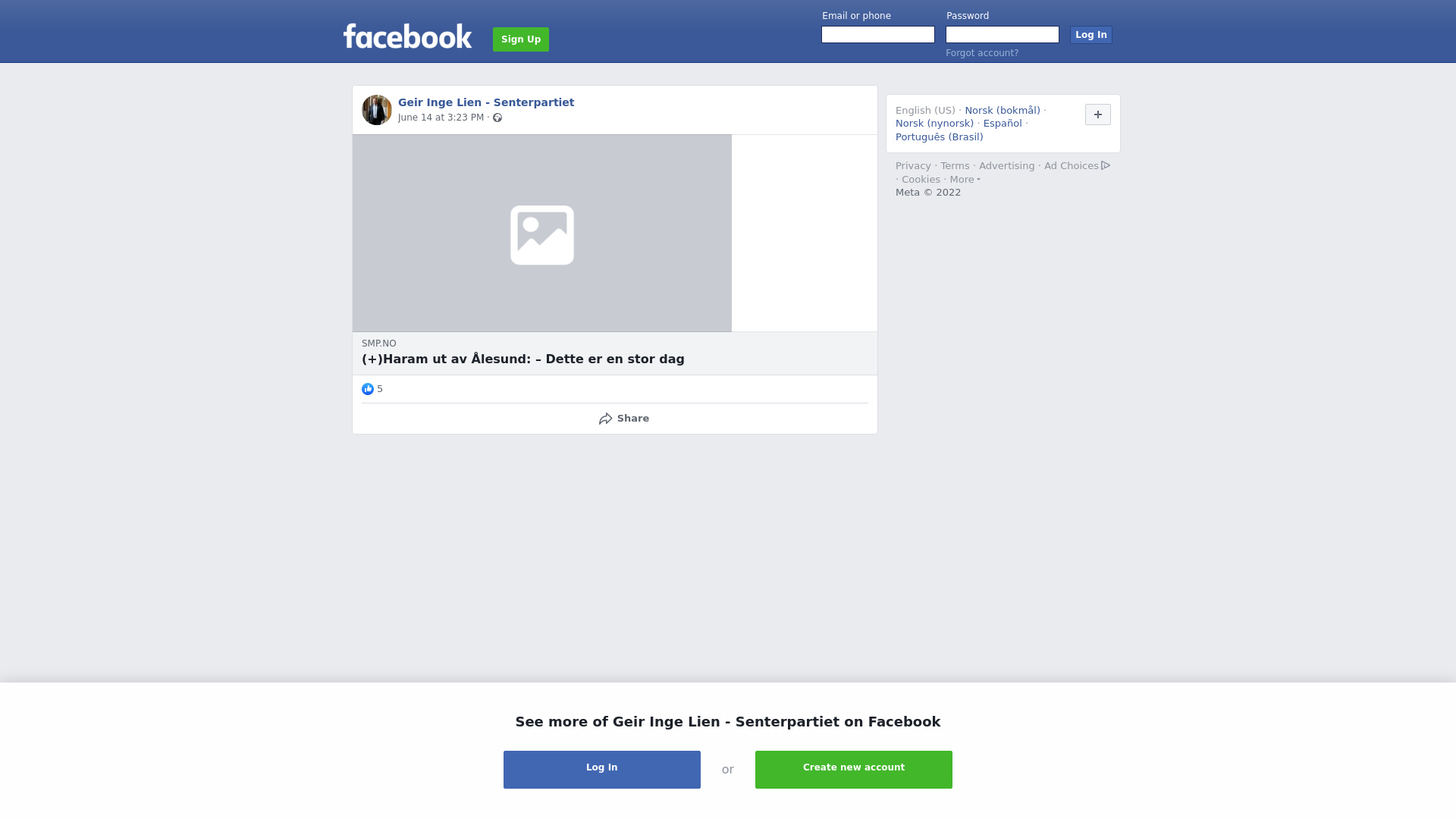Image resolution: width=1456 pixels, height=819 pixels.
Task: Click the public globe privacy icon
Action: coord(497,118)
